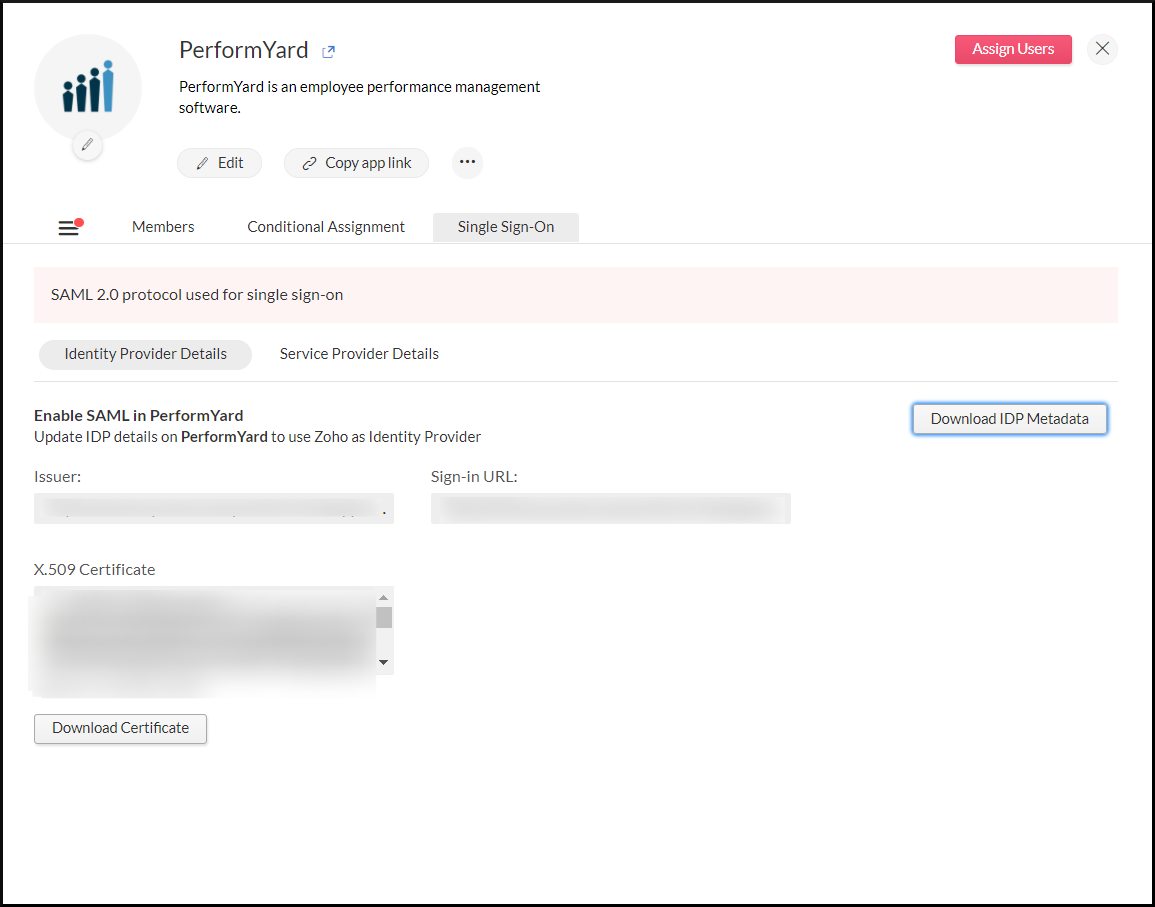View Identity Provider Details

click(x=144, y=354)
